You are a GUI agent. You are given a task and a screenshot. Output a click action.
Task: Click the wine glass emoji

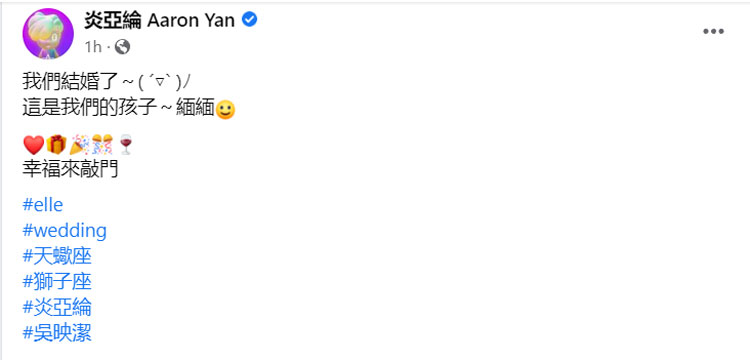(126, 144)
